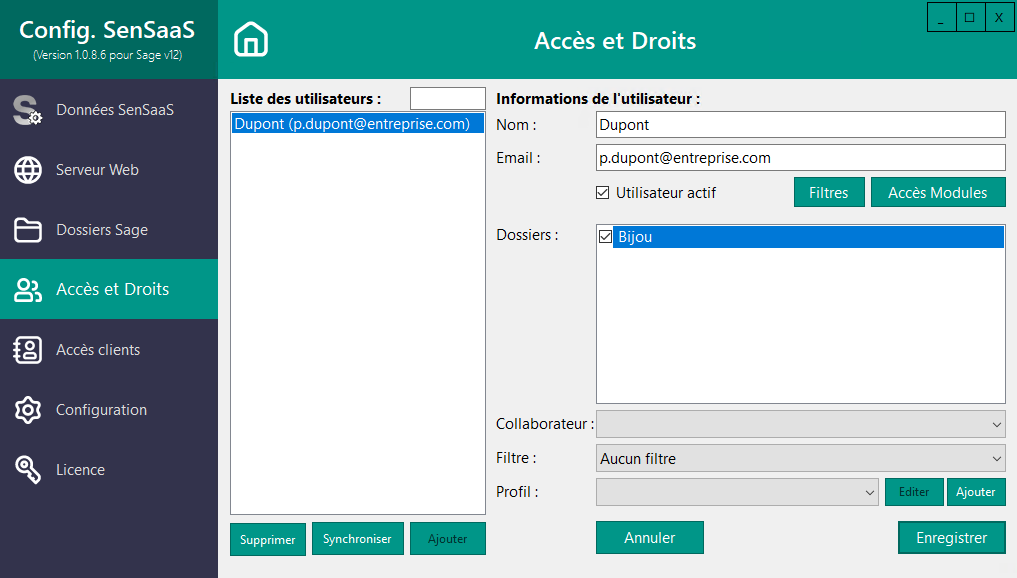The image size is (1017, 578).
Task: Toggle the Utilisateur actif checkbox
Action: click(605, 192)
